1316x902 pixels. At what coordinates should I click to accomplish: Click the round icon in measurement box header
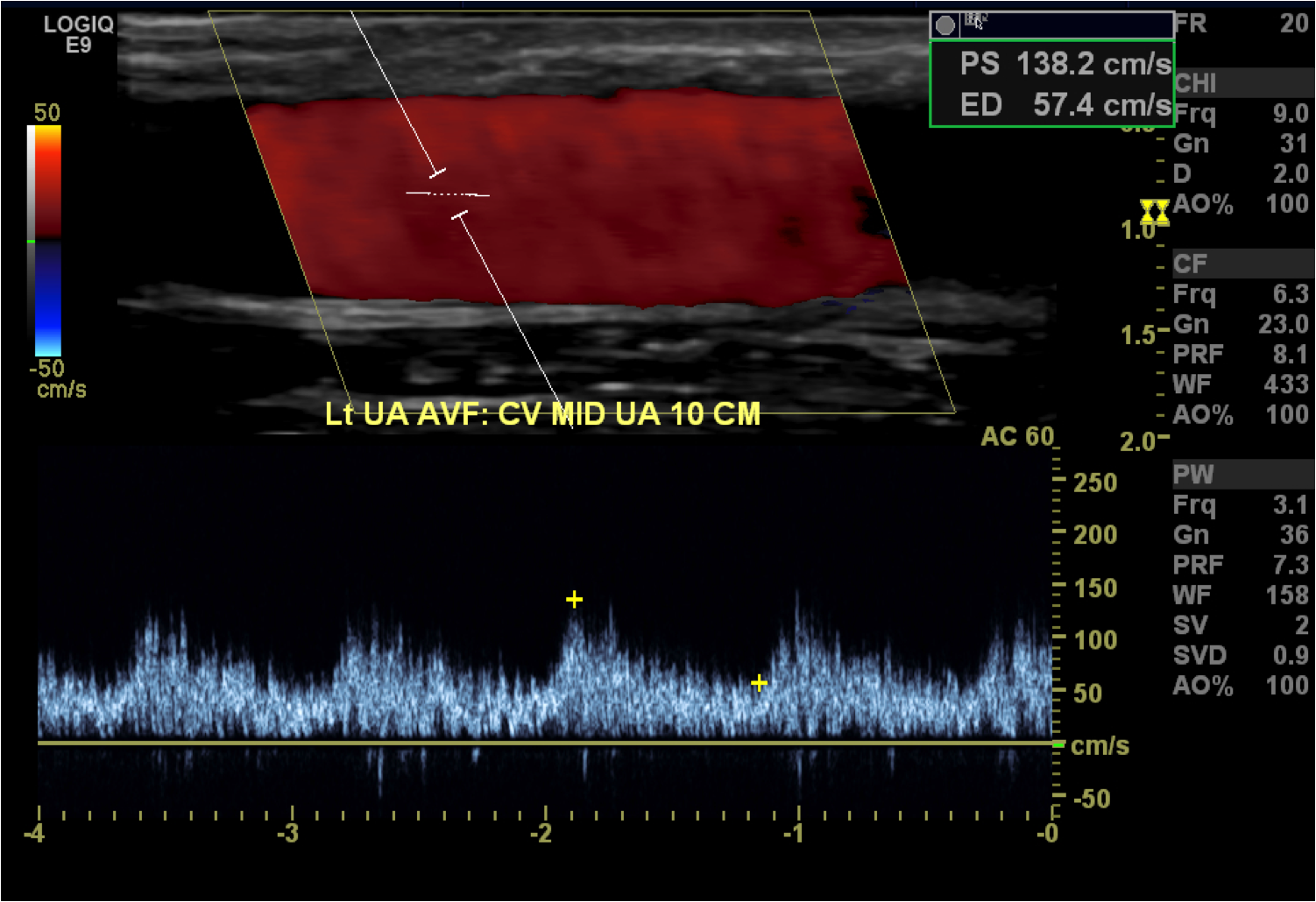click(x=945, y=25)
